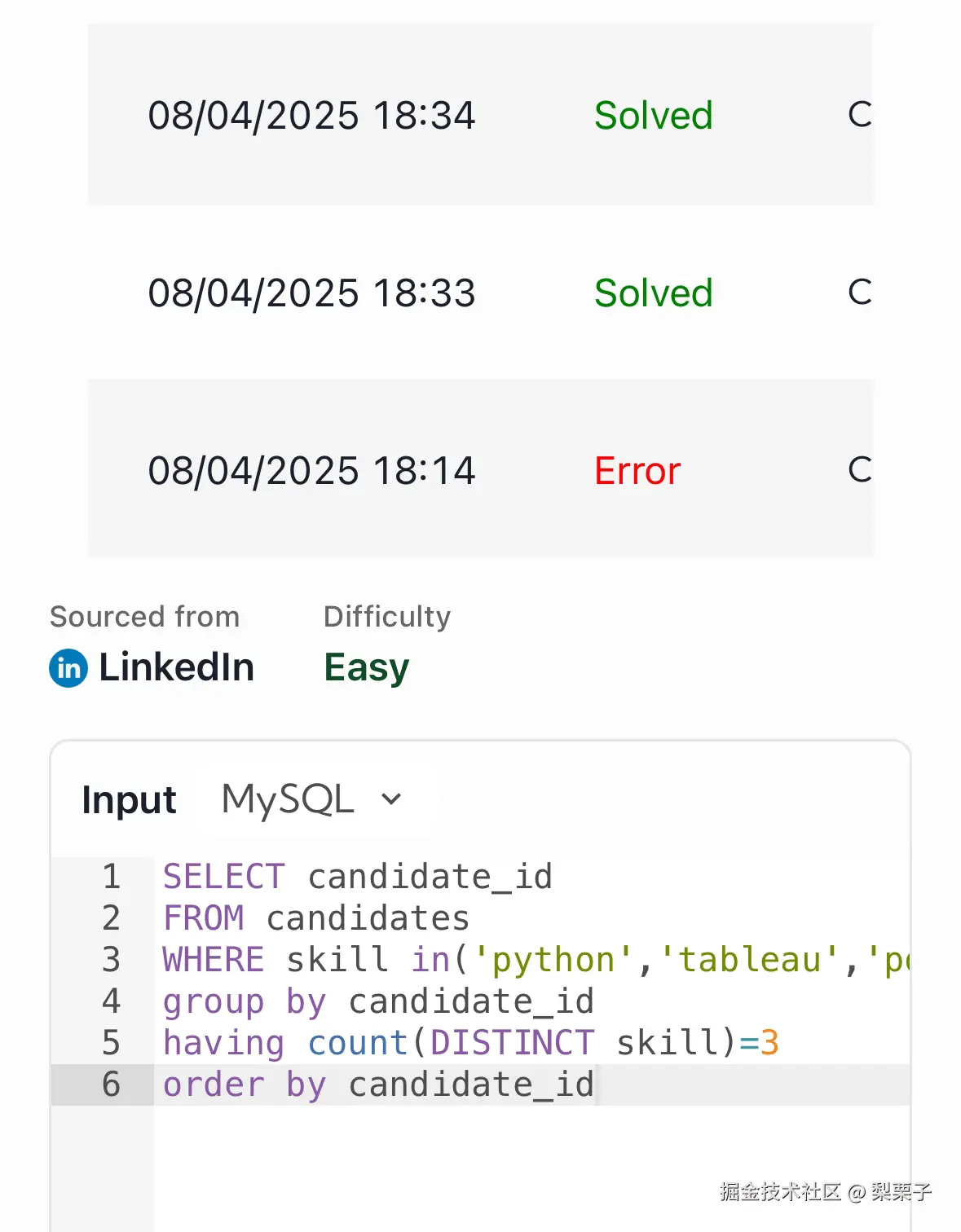The width and height of the screenshot is (961, 1232).
Task: Select the 08/04/2025 18:34 submission date
Action: point(311,116)
